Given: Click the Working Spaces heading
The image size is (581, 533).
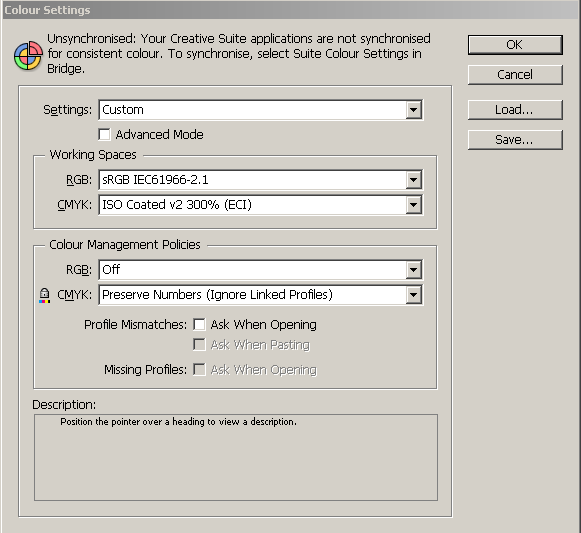Looking at the screenshot, I should [x=93, y=155].
